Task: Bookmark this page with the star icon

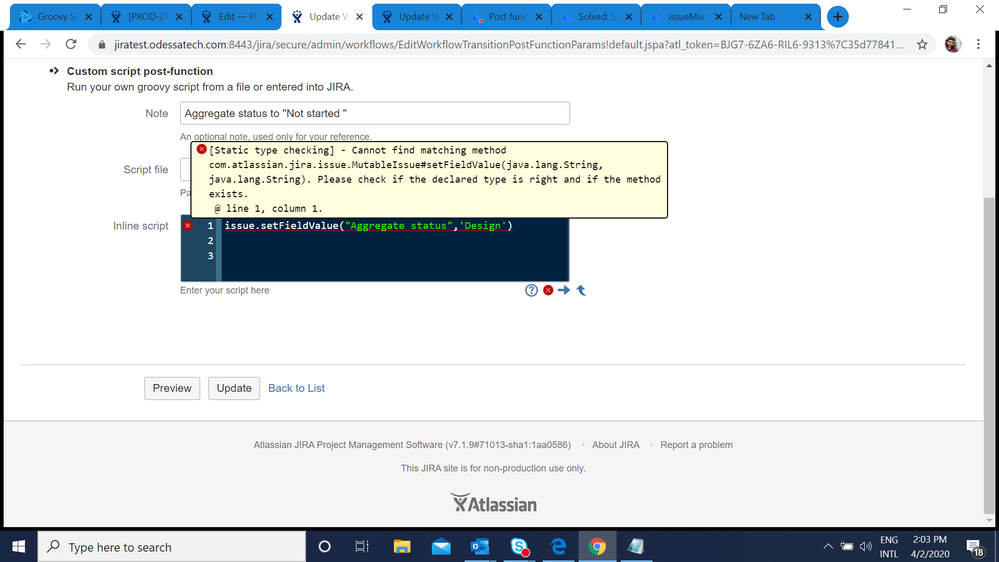Action: [x=922, y=45]
